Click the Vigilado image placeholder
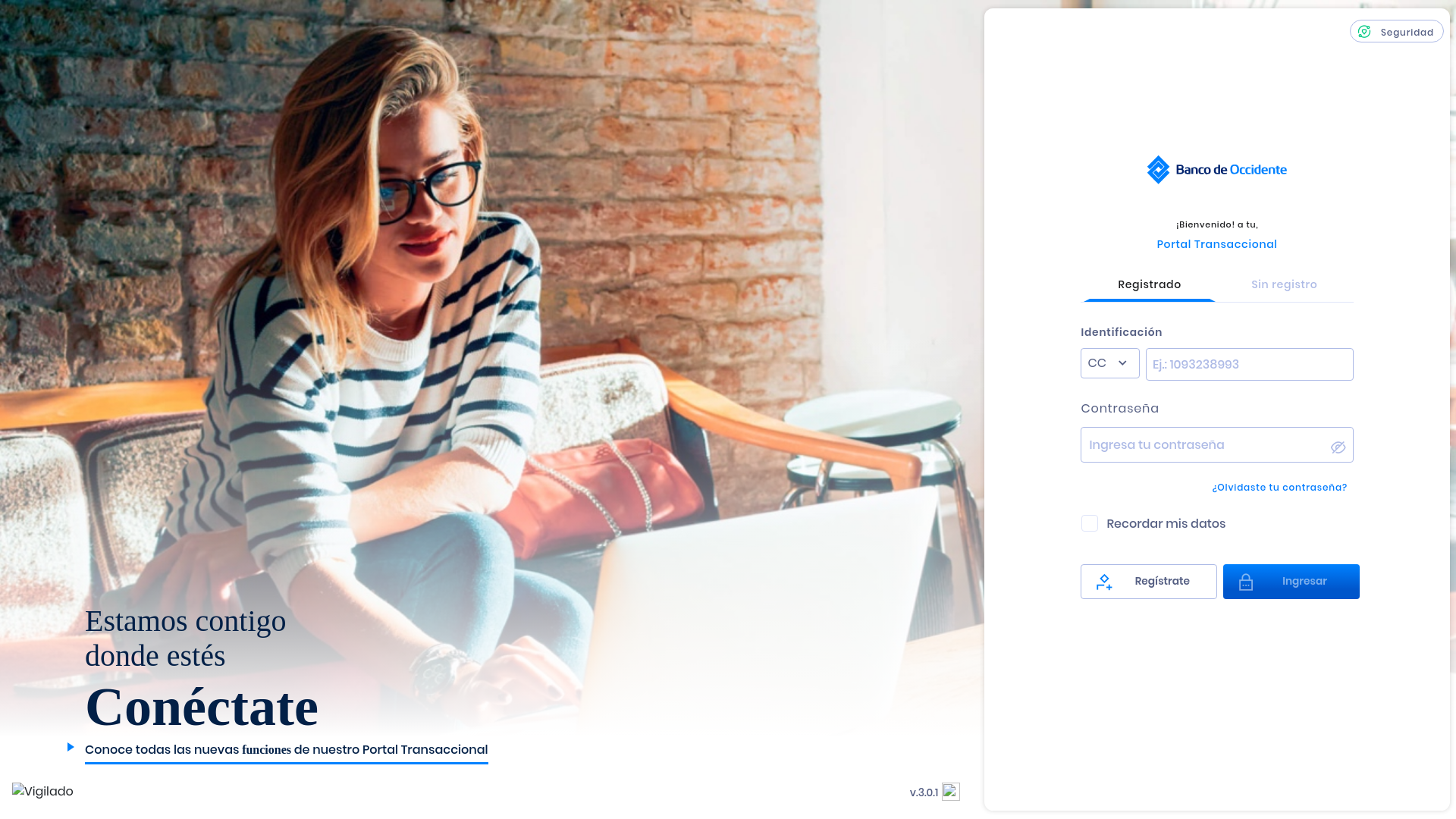Image resolution: width=1456 pixels, height=819 pixels. 42,792
